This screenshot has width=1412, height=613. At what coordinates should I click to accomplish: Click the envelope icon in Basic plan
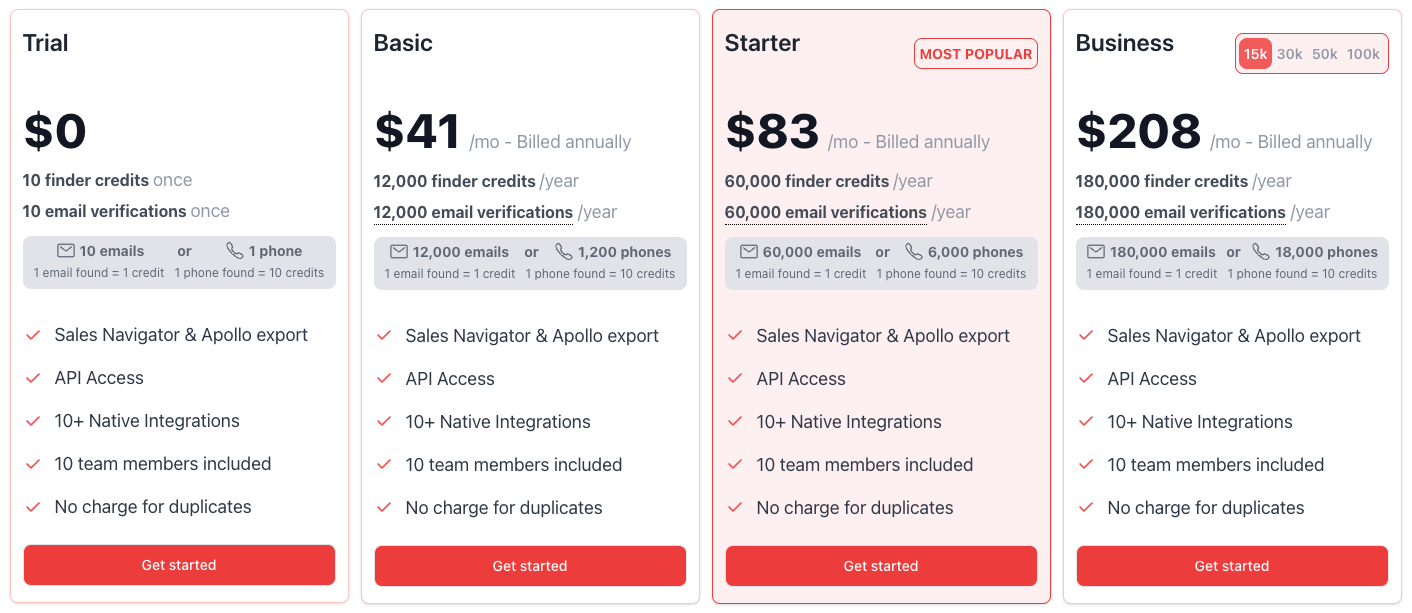[x=399, y=252]
